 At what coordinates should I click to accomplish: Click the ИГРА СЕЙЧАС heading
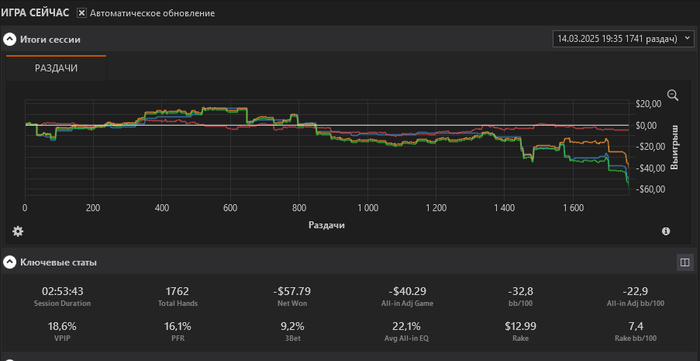point(35,13)
